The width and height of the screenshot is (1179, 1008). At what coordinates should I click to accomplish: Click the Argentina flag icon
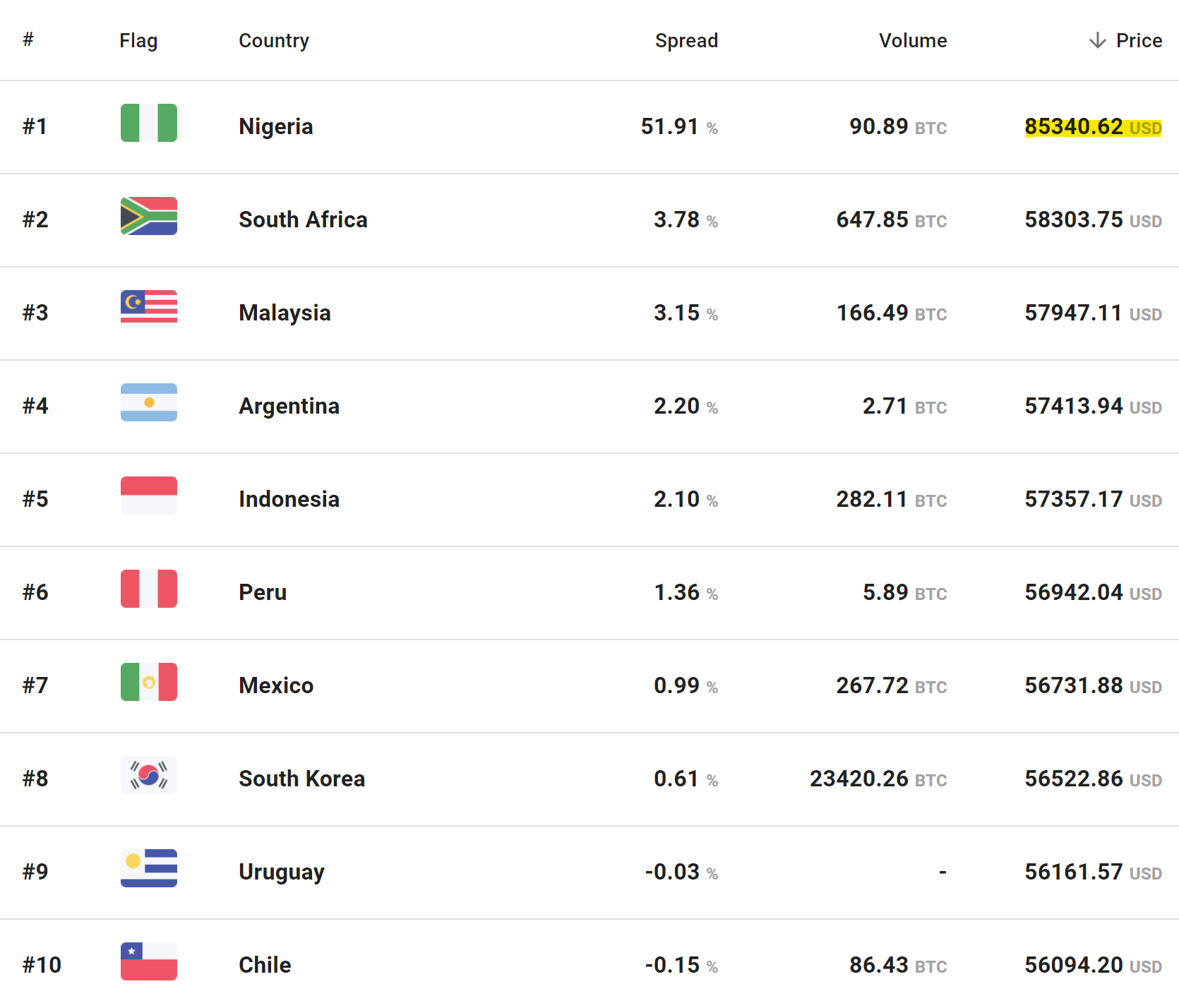point(148,402)
